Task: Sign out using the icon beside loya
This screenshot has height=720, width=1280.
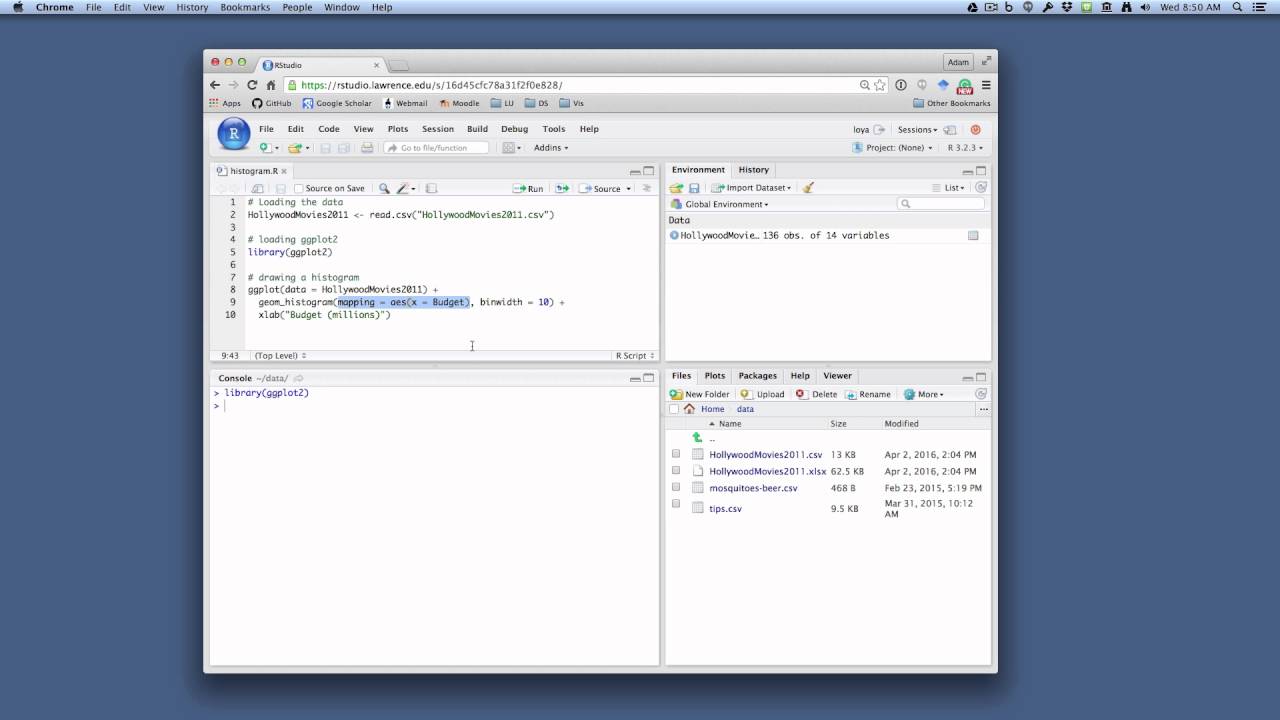Action: (880, 129)
